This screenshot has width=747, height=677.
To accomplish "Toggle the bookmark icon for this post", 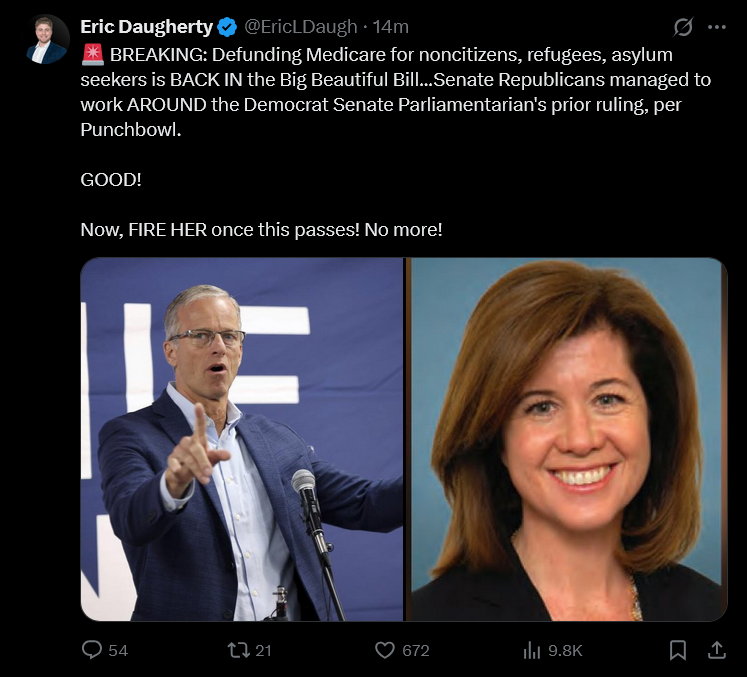I will pos(677,650).
